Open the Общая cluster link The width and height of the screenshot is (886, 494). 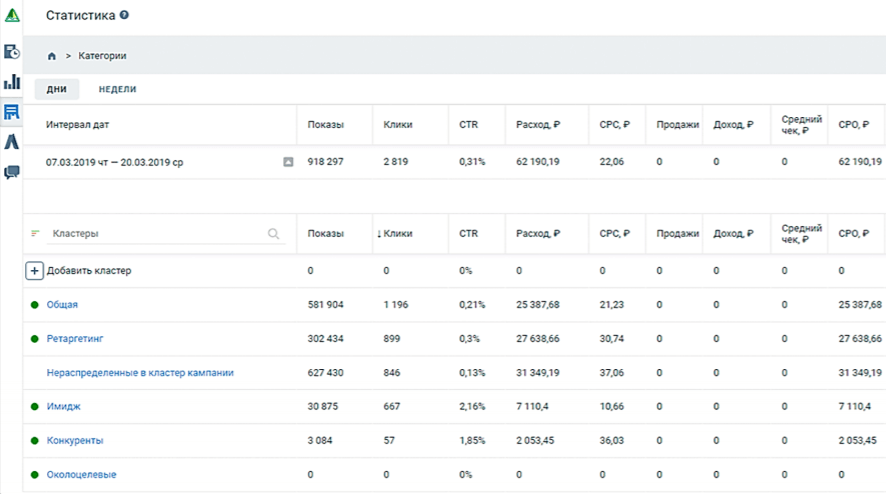[62, 305]
